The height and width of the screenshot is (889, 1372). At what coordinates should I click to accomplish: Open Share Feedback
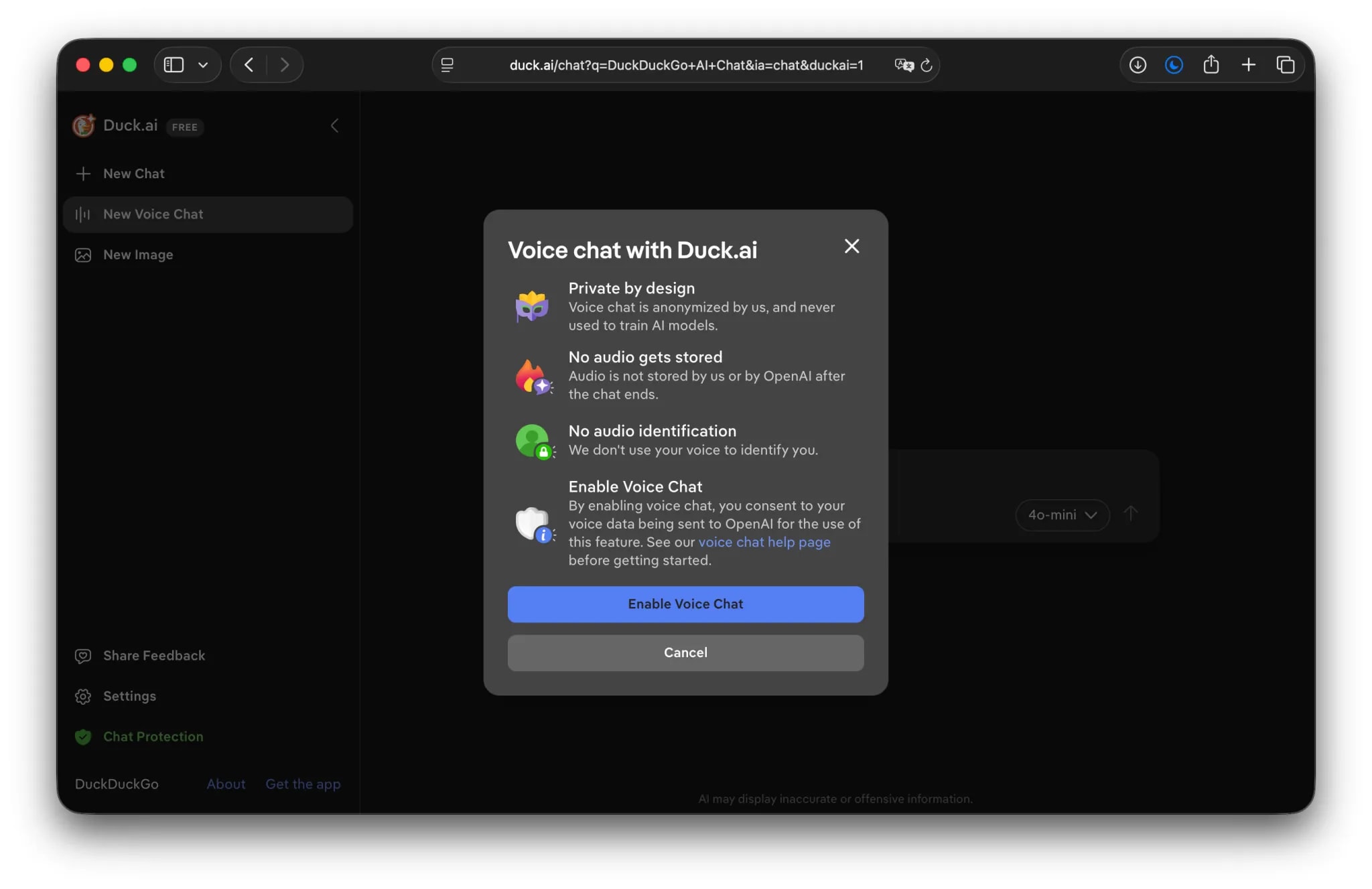tap(154, 655)
